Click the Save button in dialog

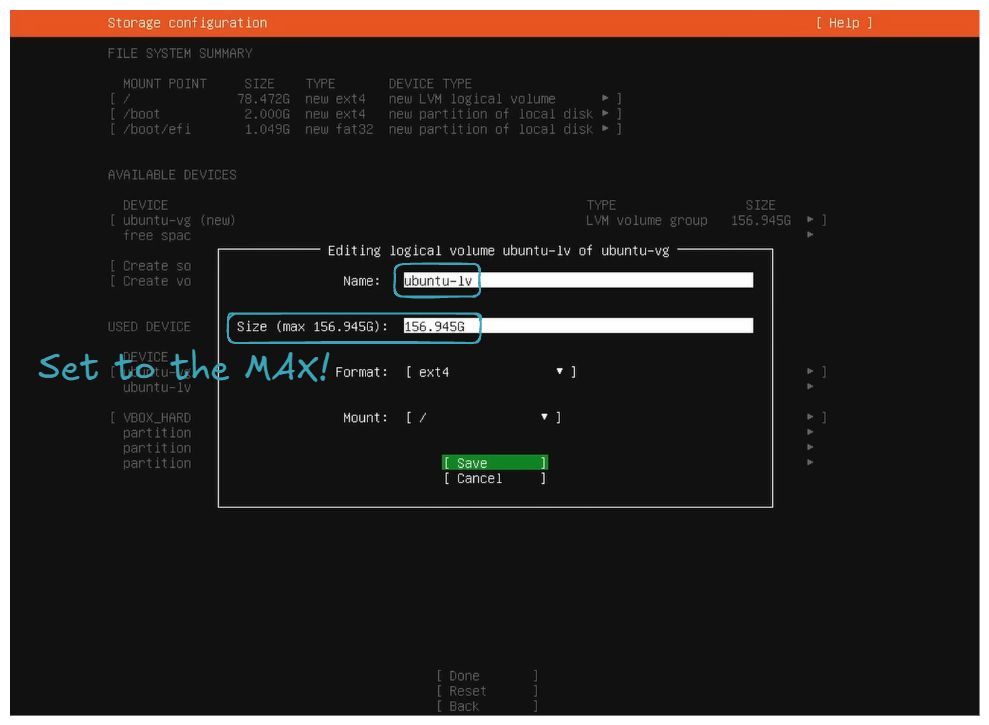coord(494,463)
